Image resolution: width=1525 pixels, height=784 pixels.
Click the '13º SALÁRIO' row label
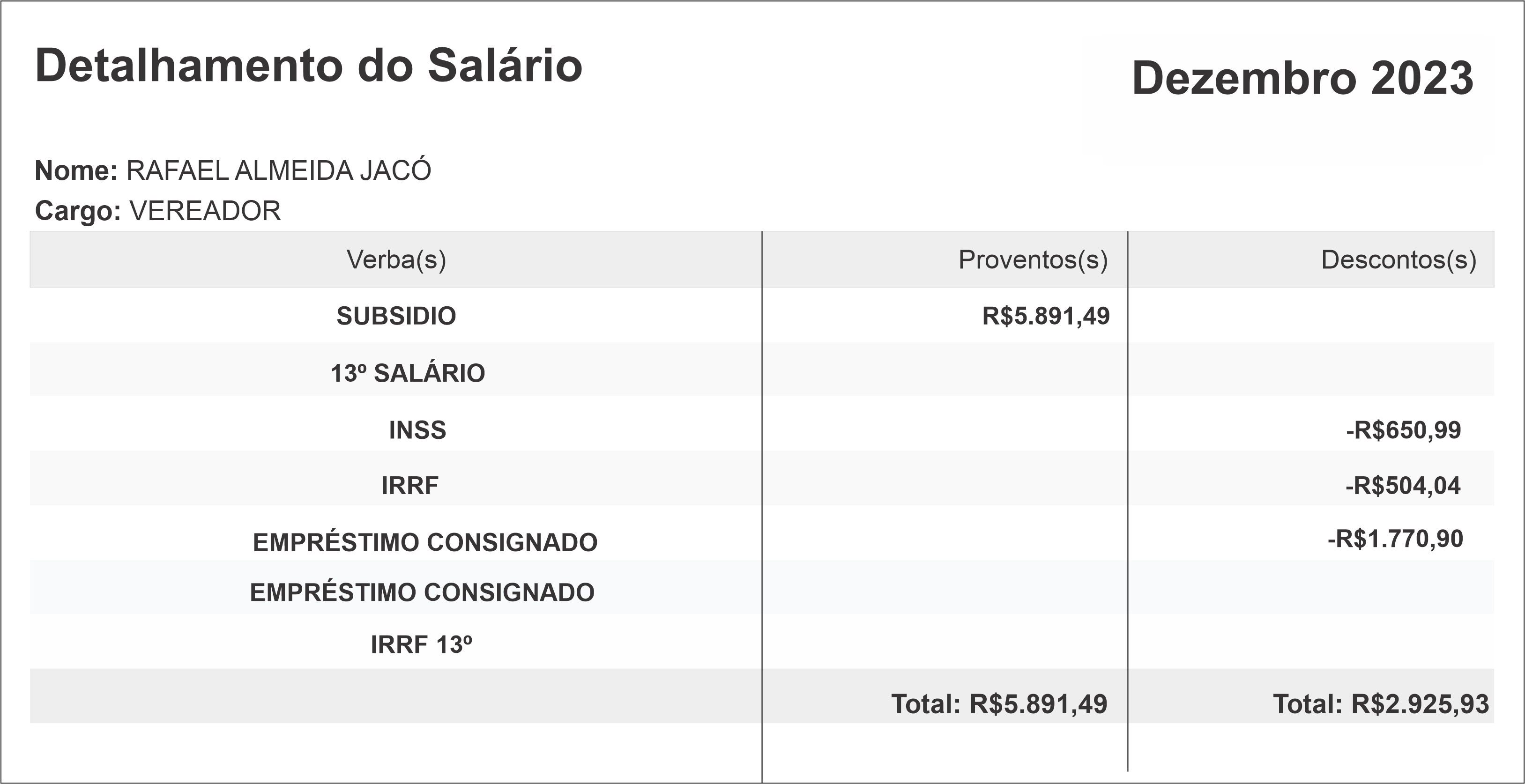(x=407, y=373)
